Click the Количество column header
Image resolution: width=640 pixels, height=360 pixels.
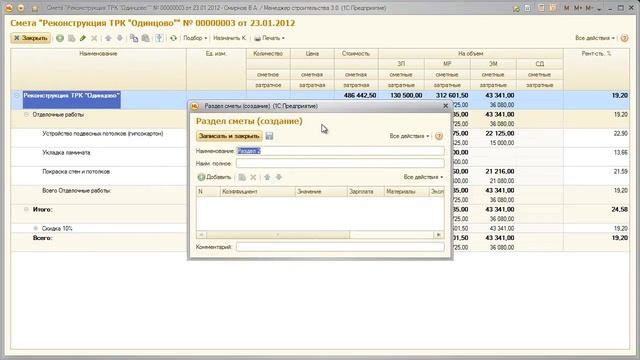(x=268, y=53)
